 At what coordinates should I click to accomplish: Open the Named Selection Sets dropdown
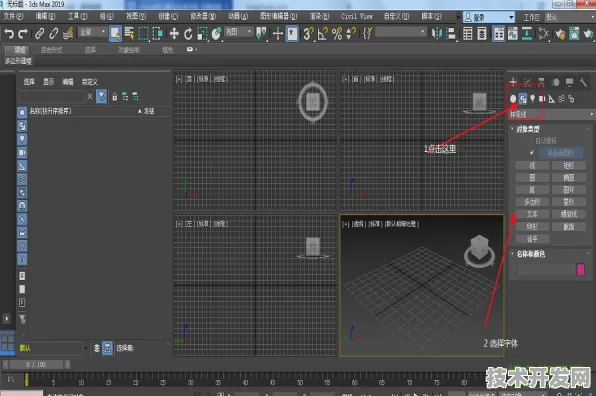[x=401, y=32]
